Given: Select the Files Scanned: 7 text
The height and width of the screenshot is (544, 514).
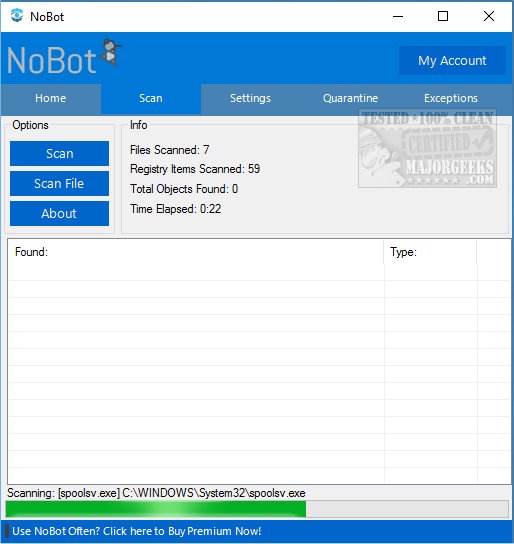Looking at the screenshot, I should tap(170, 150).
